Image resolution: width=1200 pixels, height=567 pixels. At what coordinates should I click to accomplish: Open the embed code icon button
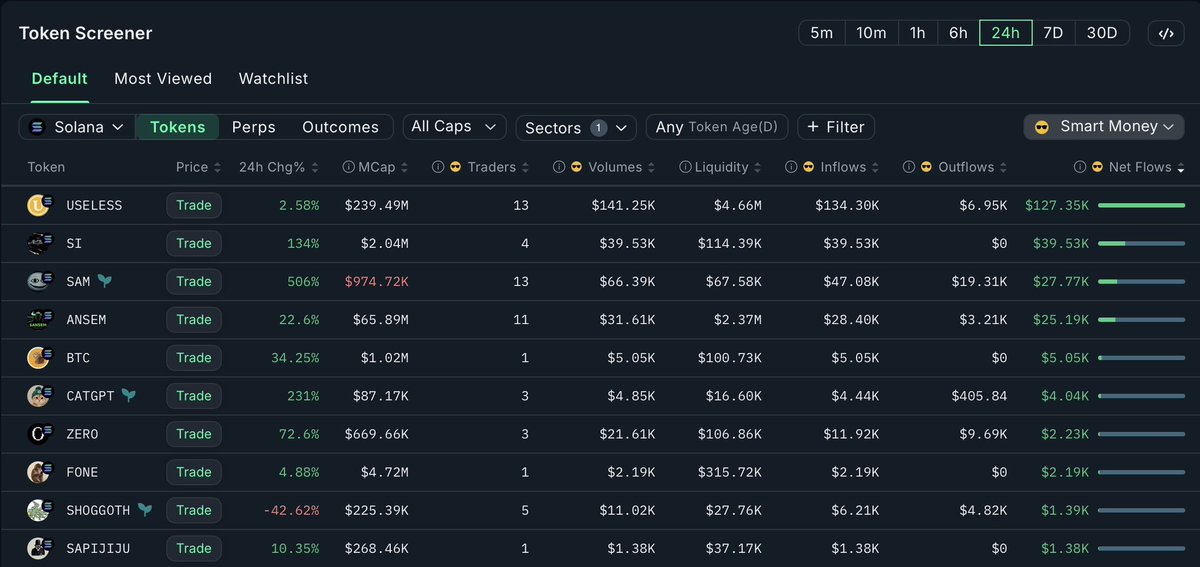[1166, 33]
